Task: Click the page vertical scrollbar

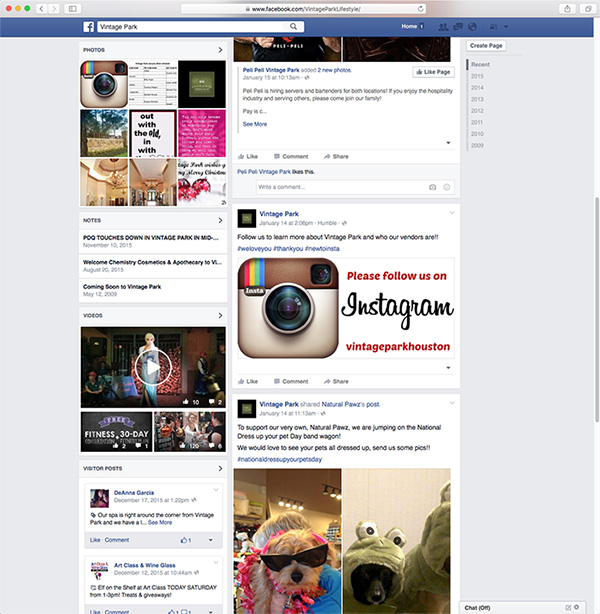Action: pyautogui.click(x=597, y=309)
